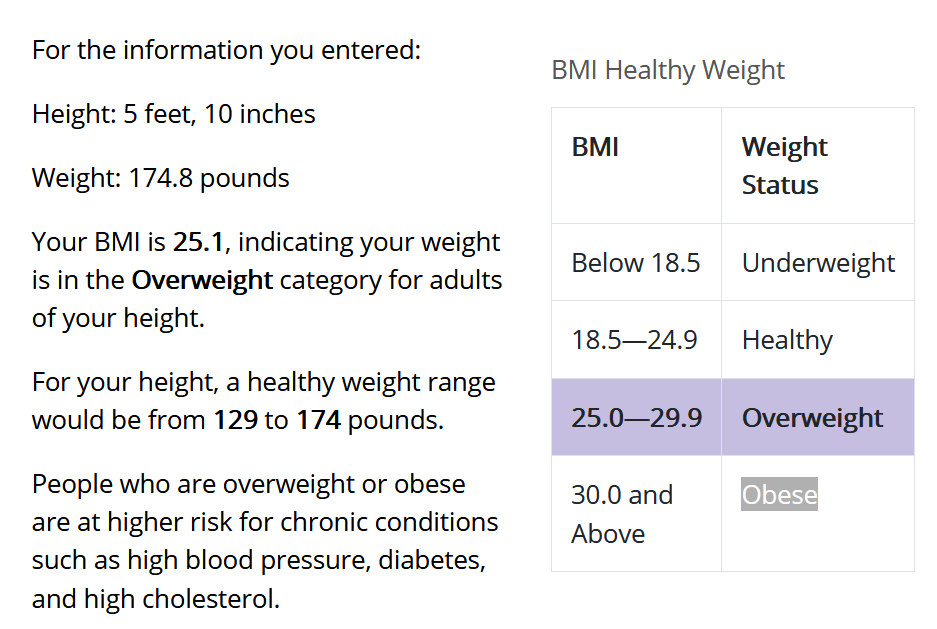The image size is (937, 629).
Task: Click the gray-highlighted Obese text
Action: coord(779,495)
